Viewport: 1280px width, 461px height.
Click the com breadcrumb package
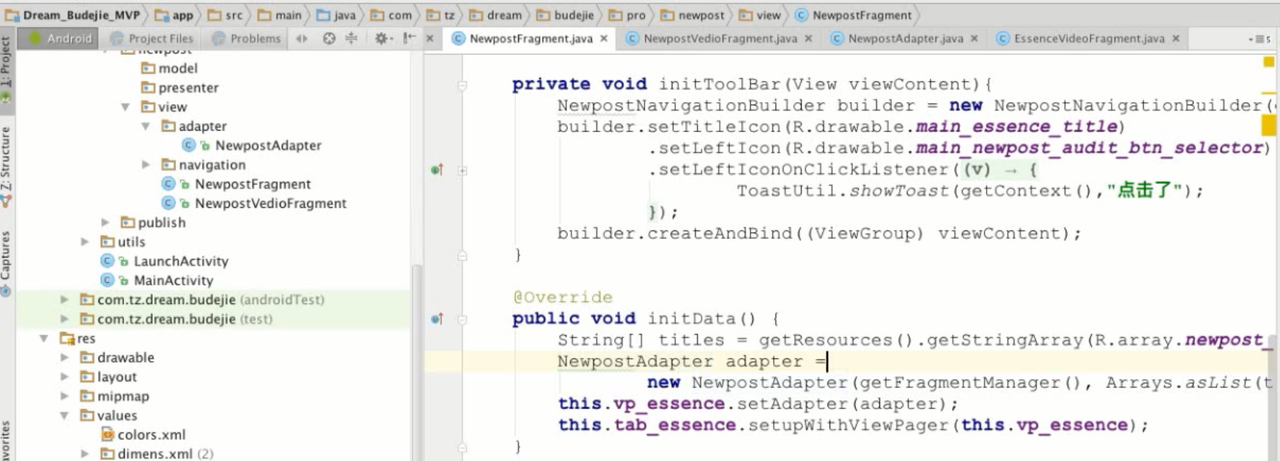389,15
